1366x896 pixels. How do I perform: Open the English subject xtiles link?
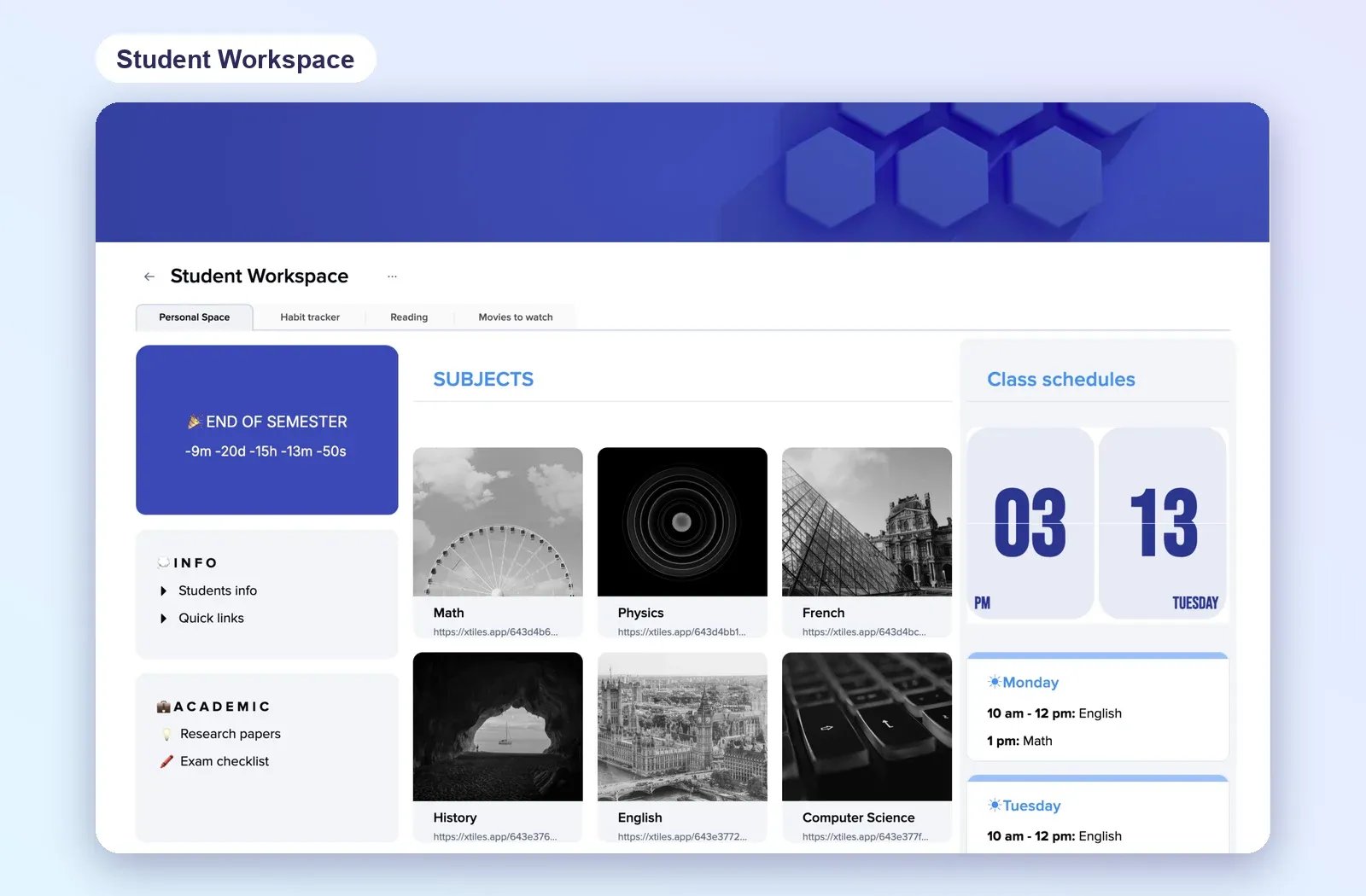point(682,837)
